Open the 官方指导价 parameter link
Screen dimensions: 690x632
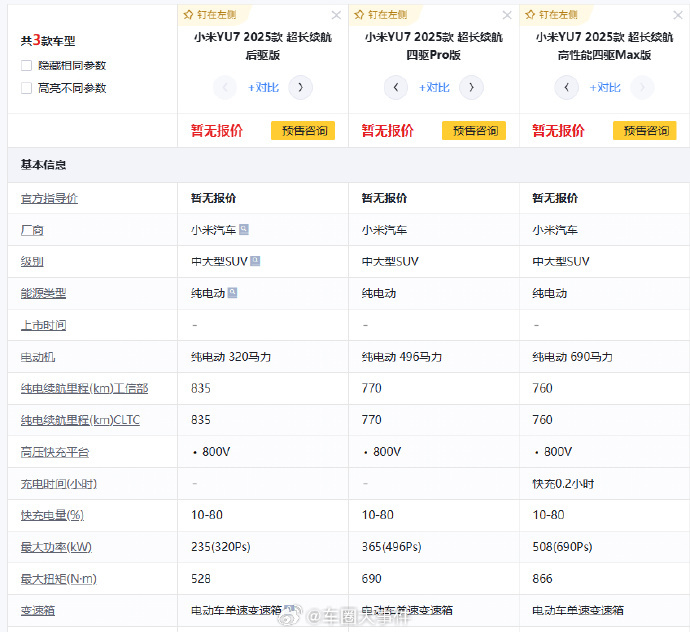tap(49, 198)
